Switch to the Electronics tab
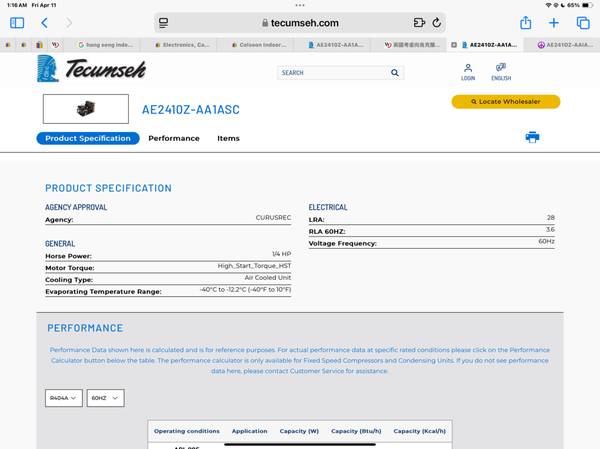 pos(183,45)
